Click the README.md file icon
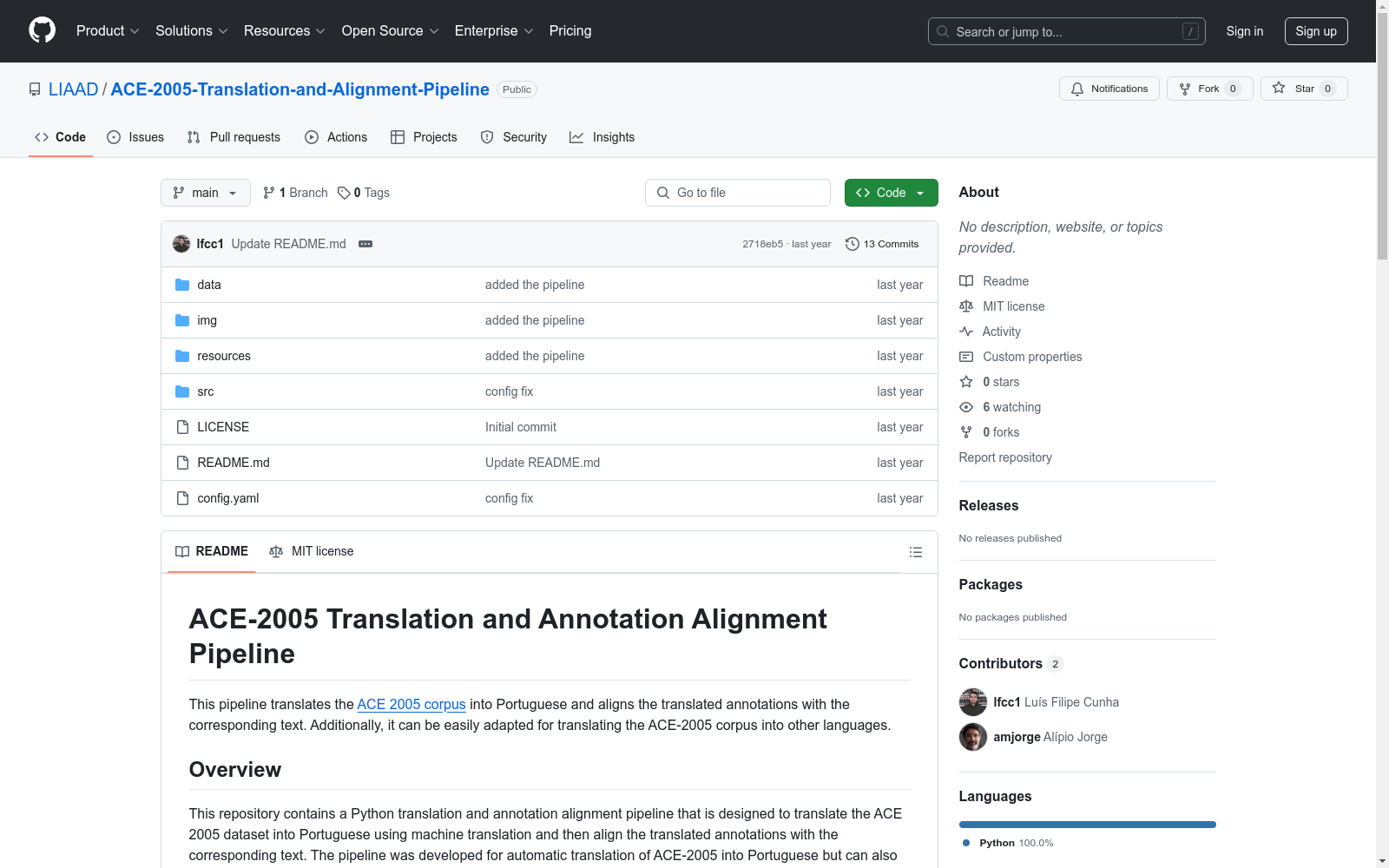Screen dimensions: 1389x868 182,463
